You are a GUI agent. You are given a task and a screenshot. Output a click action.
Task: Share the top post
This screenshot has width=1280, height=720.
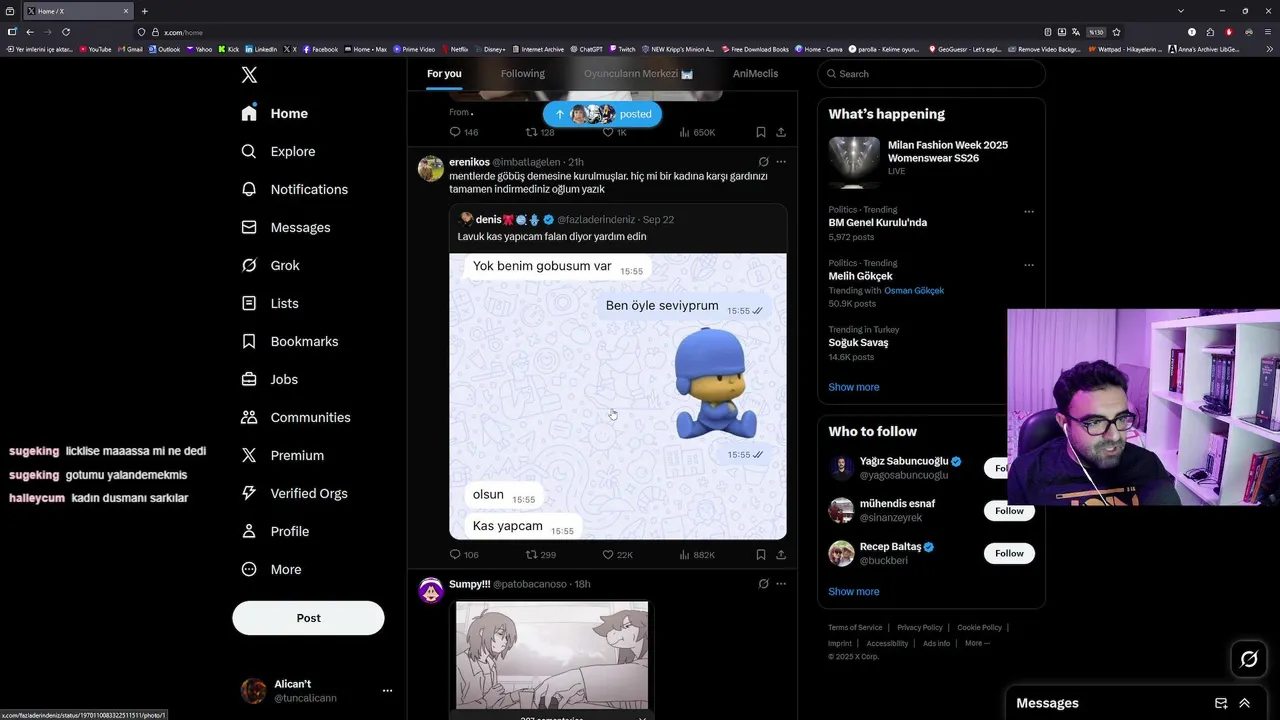pyautogui.click(x=781, y=132)
